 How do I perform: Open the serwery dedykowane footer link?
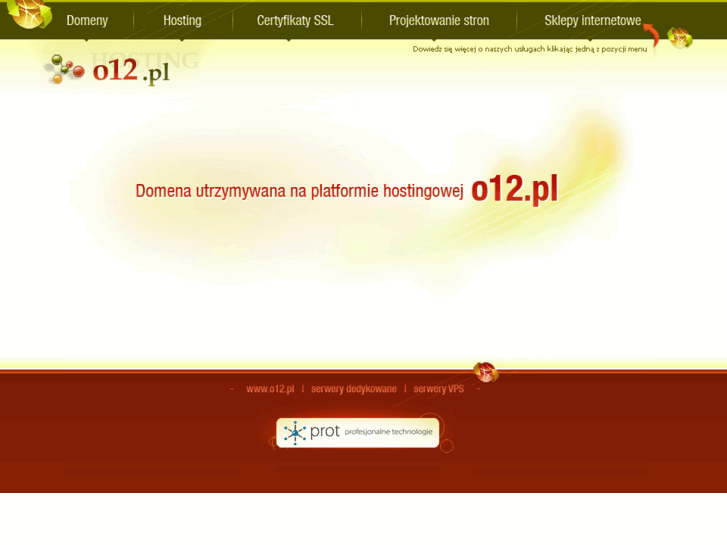click(x=354, y=389)
